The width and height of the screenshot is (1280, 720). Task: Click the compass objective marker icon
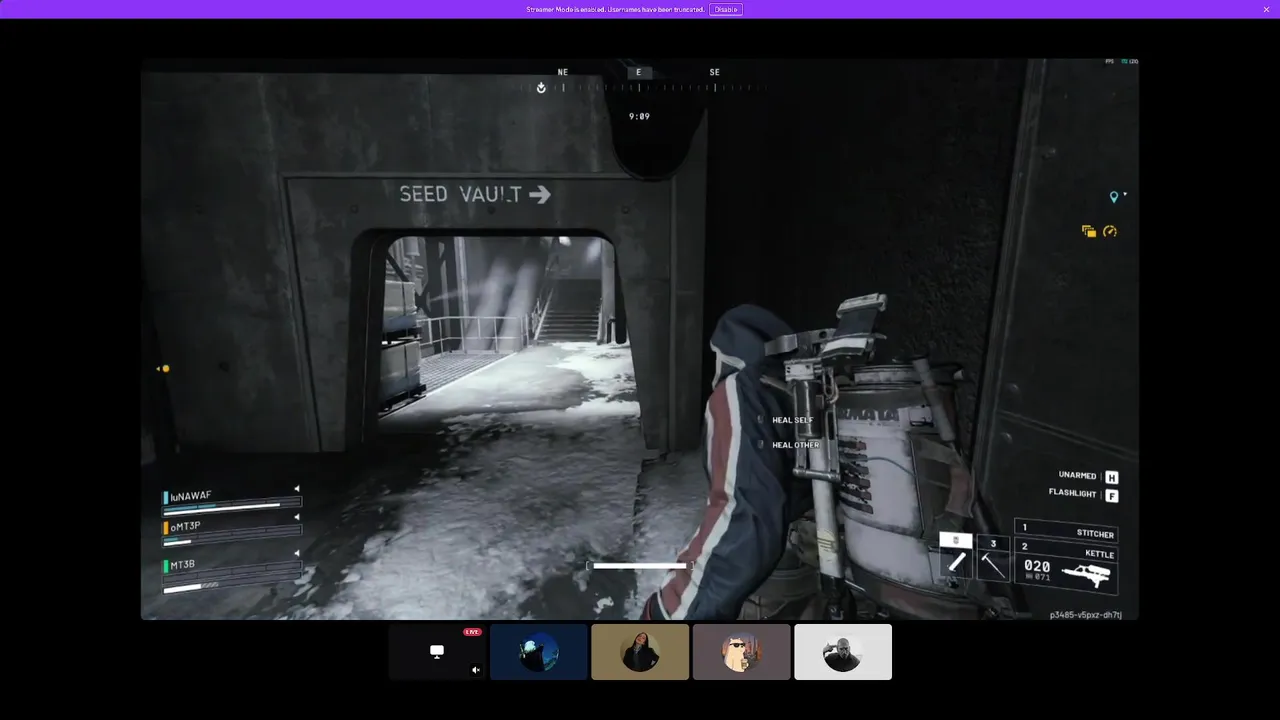(x=541, y=88)
